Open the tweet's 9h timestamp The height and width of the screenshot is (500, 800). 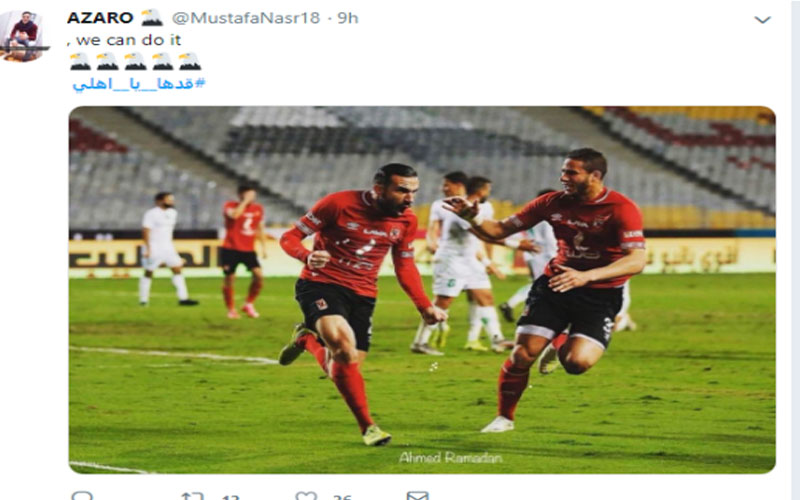click(x=347, y=18)
